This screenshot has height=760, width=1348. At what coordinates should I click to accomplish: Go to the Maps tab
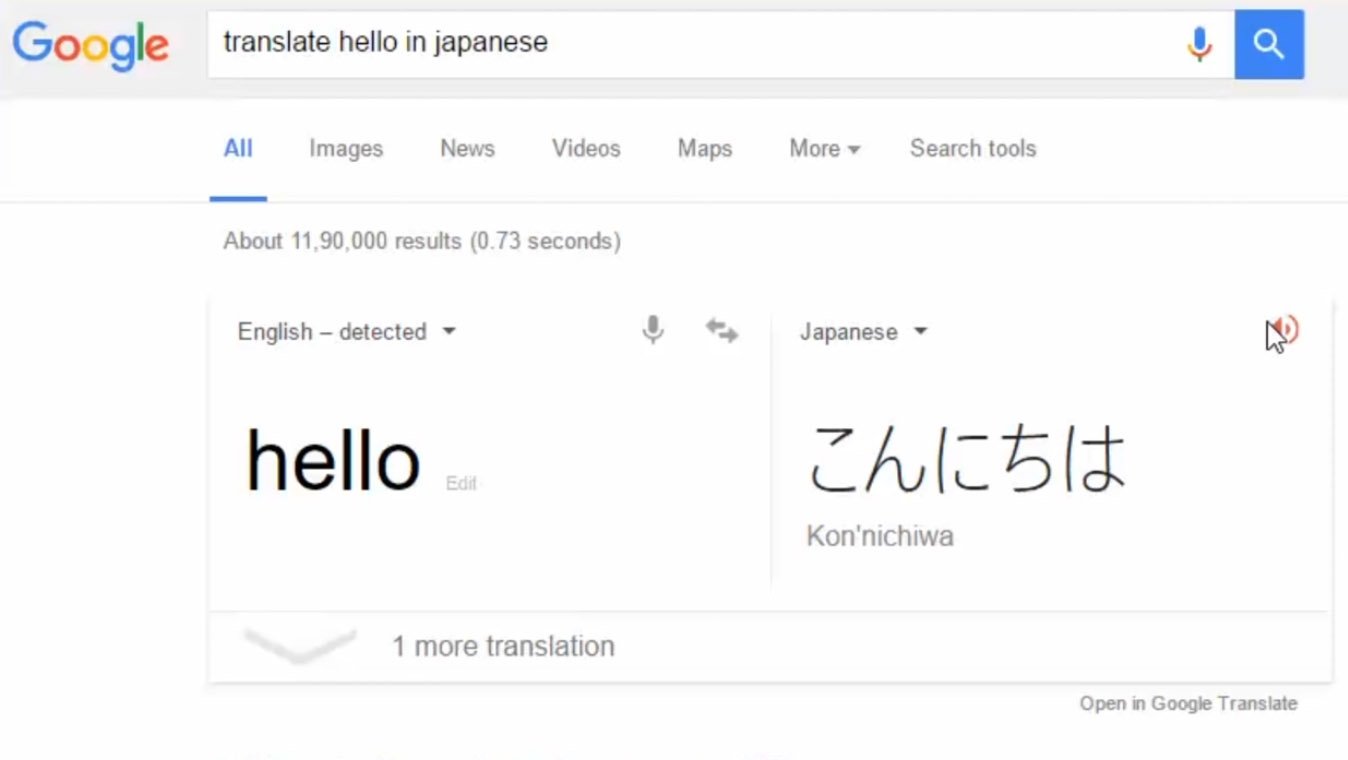705,149
